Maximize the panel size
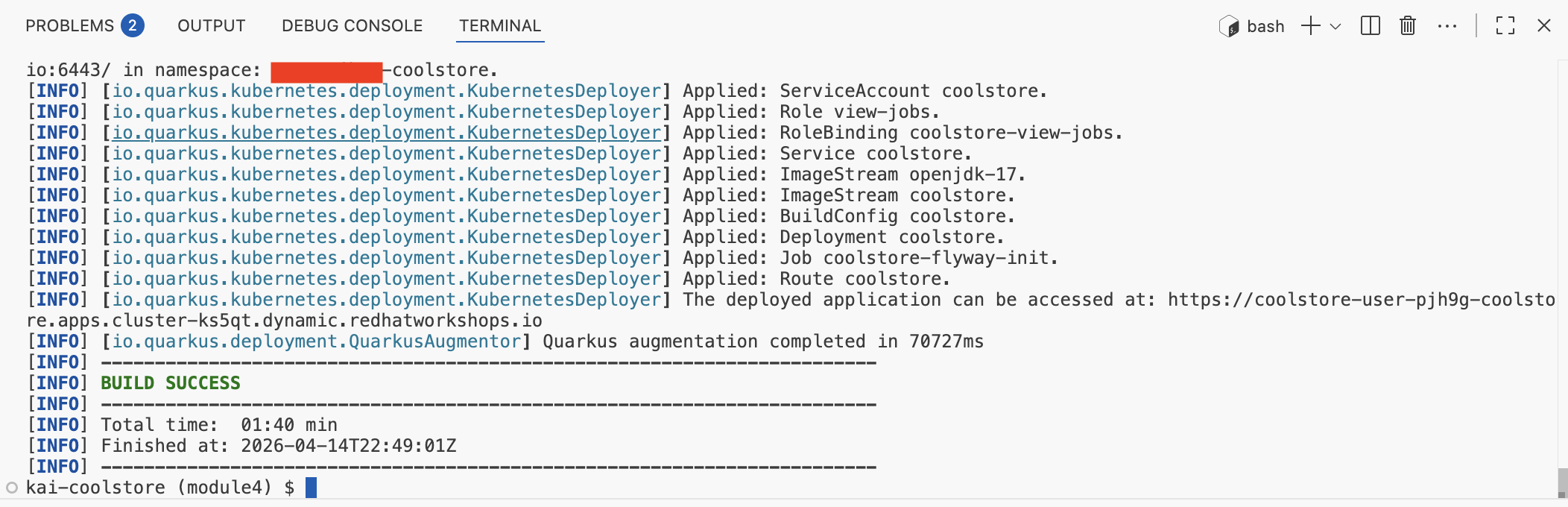 [1505, 26]
